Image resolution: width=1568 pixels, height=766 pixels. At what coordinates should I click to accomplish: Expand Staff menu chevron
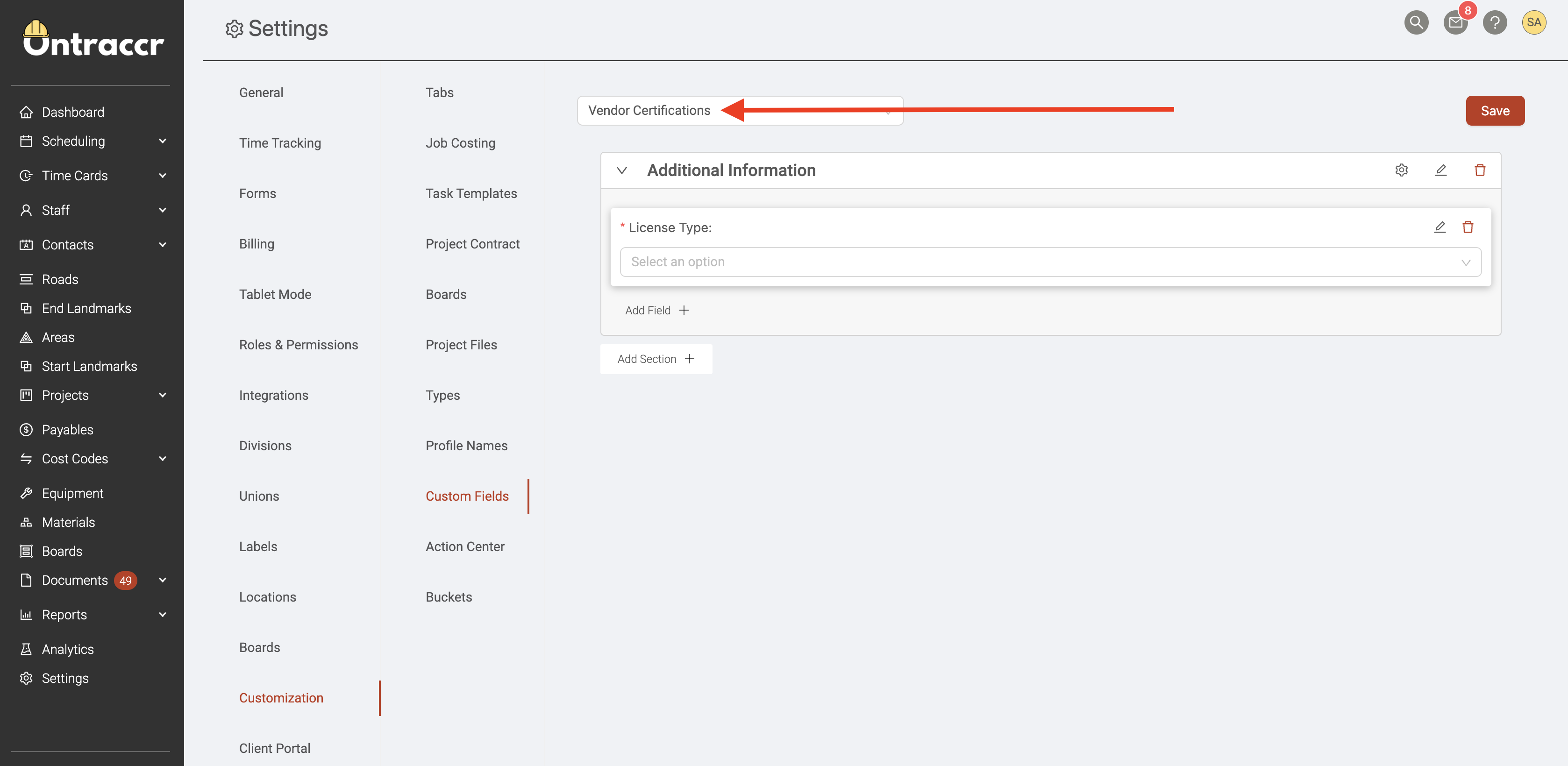click(x=163, y=210)
